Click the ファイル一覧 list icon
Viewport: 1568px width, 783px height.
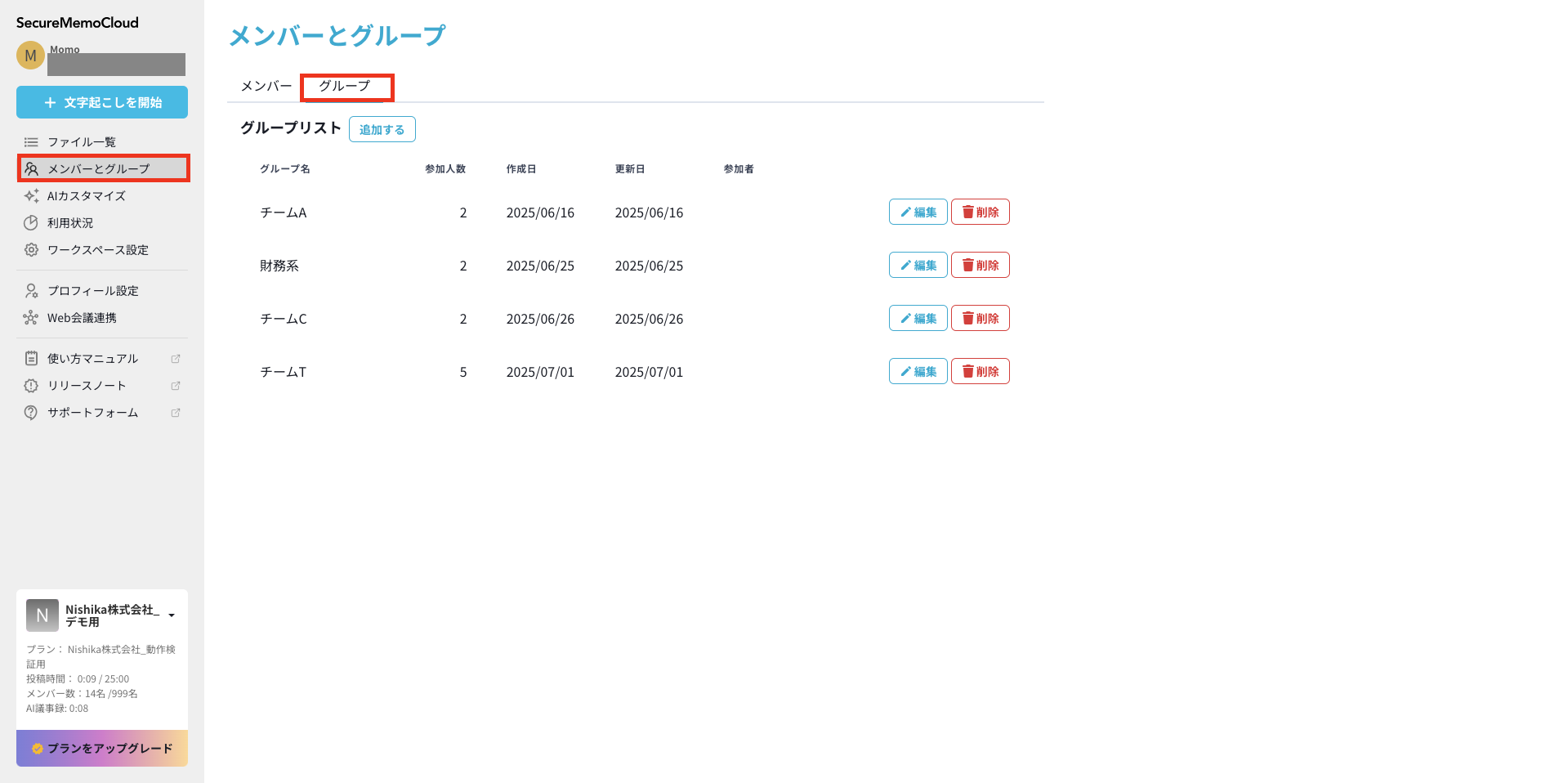31,142
